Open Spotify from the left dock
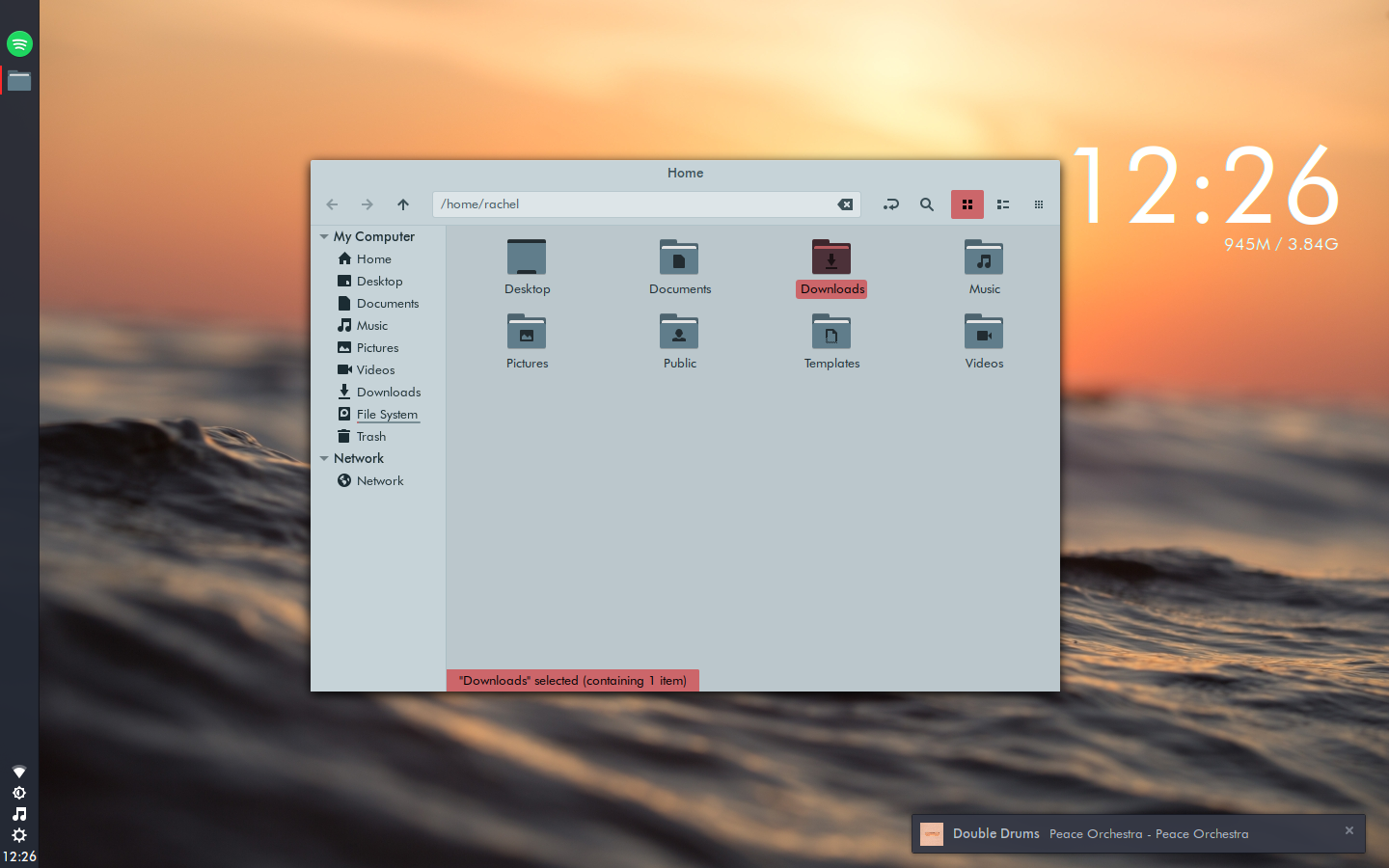Screen dimensions: 1389x868 [x=19, y=43]
